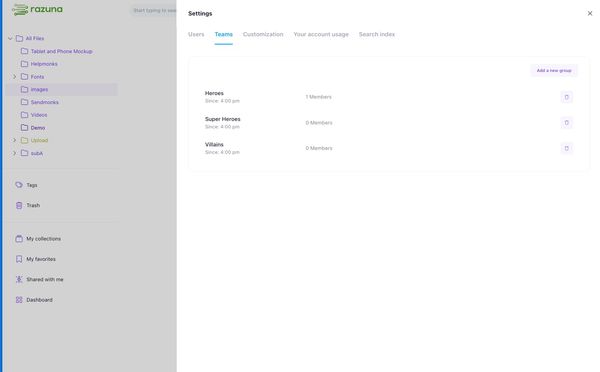Viewport: 600px width, 372px height.
Task: Expand the Fonts folder chevron
Action: click(x=15, y=77)
